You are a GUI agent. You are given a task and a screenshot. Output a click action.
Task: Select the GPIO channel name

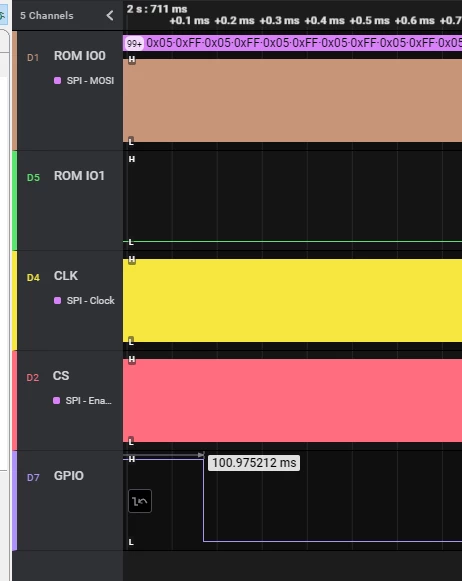click(69, 476)
